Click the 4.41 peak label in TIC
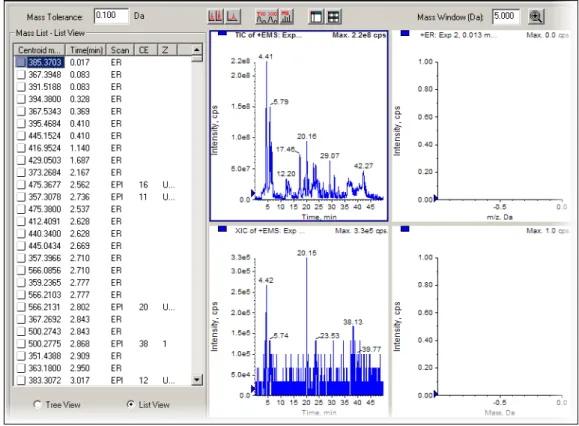 click(x=265, y=56)
